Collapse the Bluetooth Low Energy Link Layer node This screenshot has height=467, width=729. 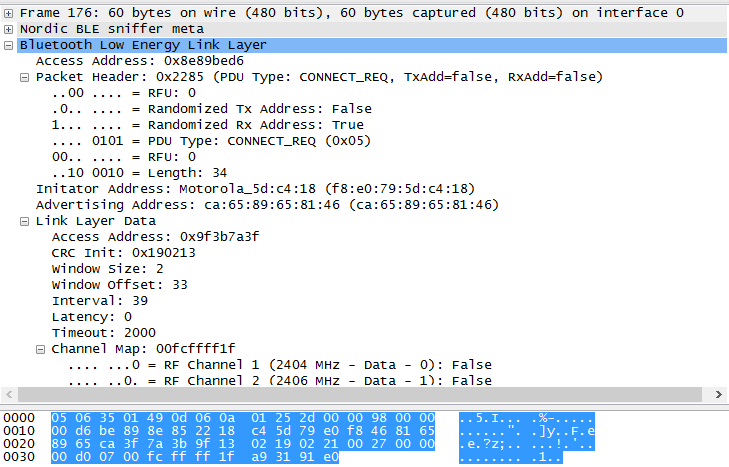[8, 46]
